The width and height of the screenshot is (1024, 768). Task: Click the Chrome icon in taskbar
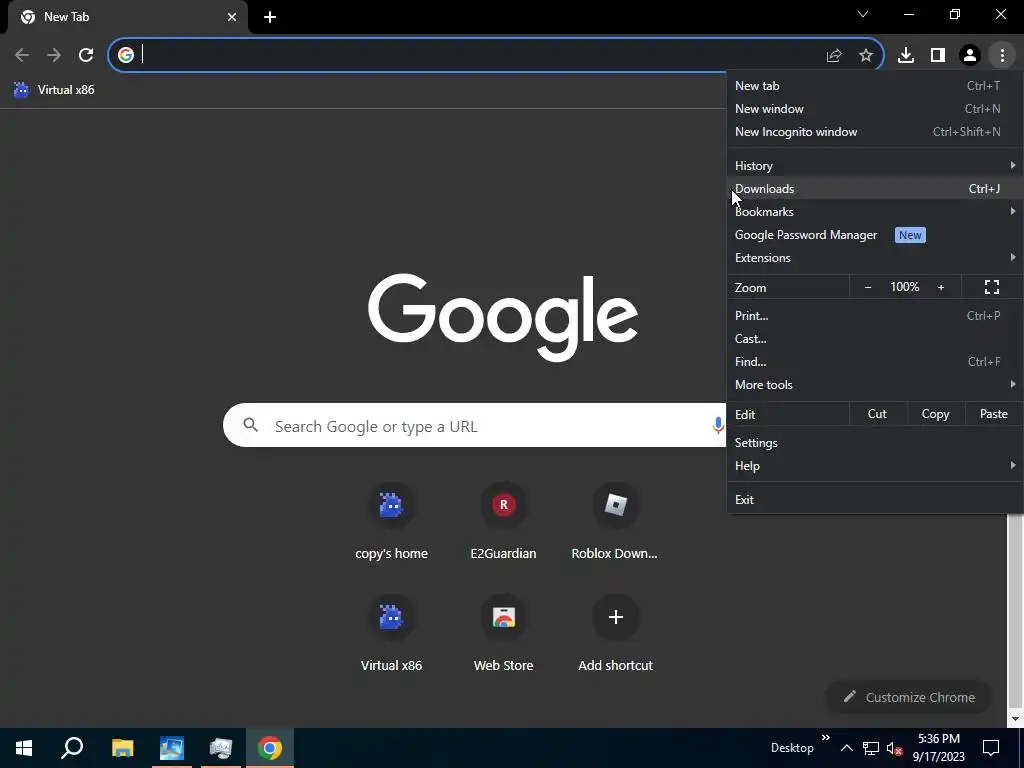coord(270,748)
